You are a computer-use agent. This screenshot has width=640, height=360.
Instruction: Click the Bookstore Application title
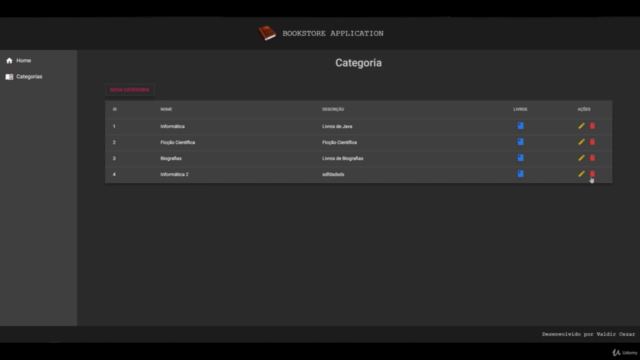333,33
